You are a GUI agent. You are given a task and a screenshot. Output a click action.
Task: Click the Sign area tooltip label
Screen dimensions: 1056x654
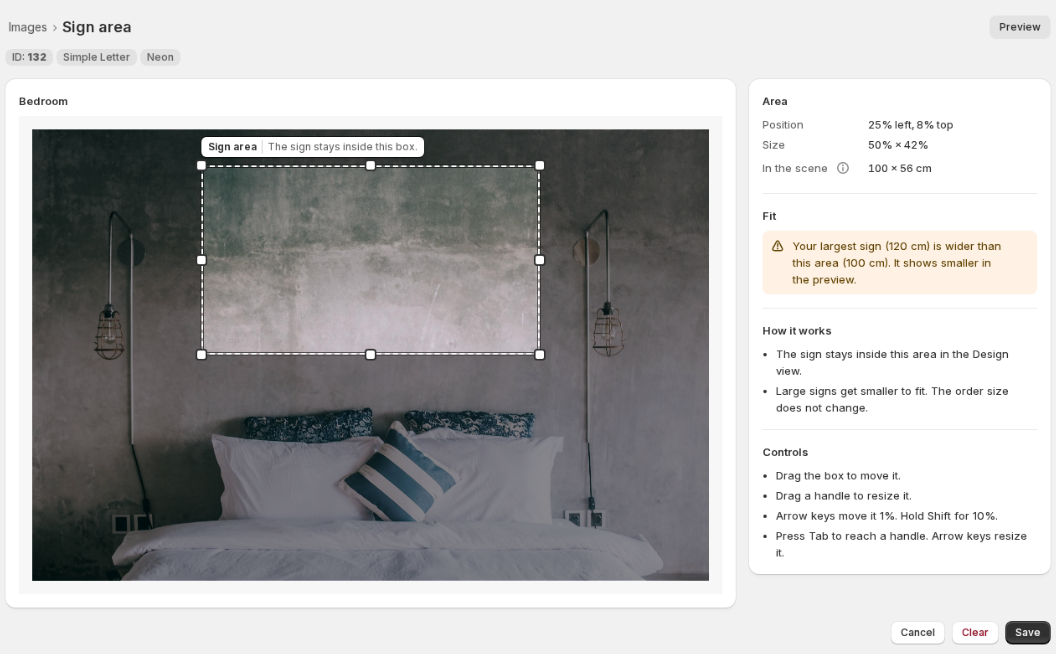312,147
